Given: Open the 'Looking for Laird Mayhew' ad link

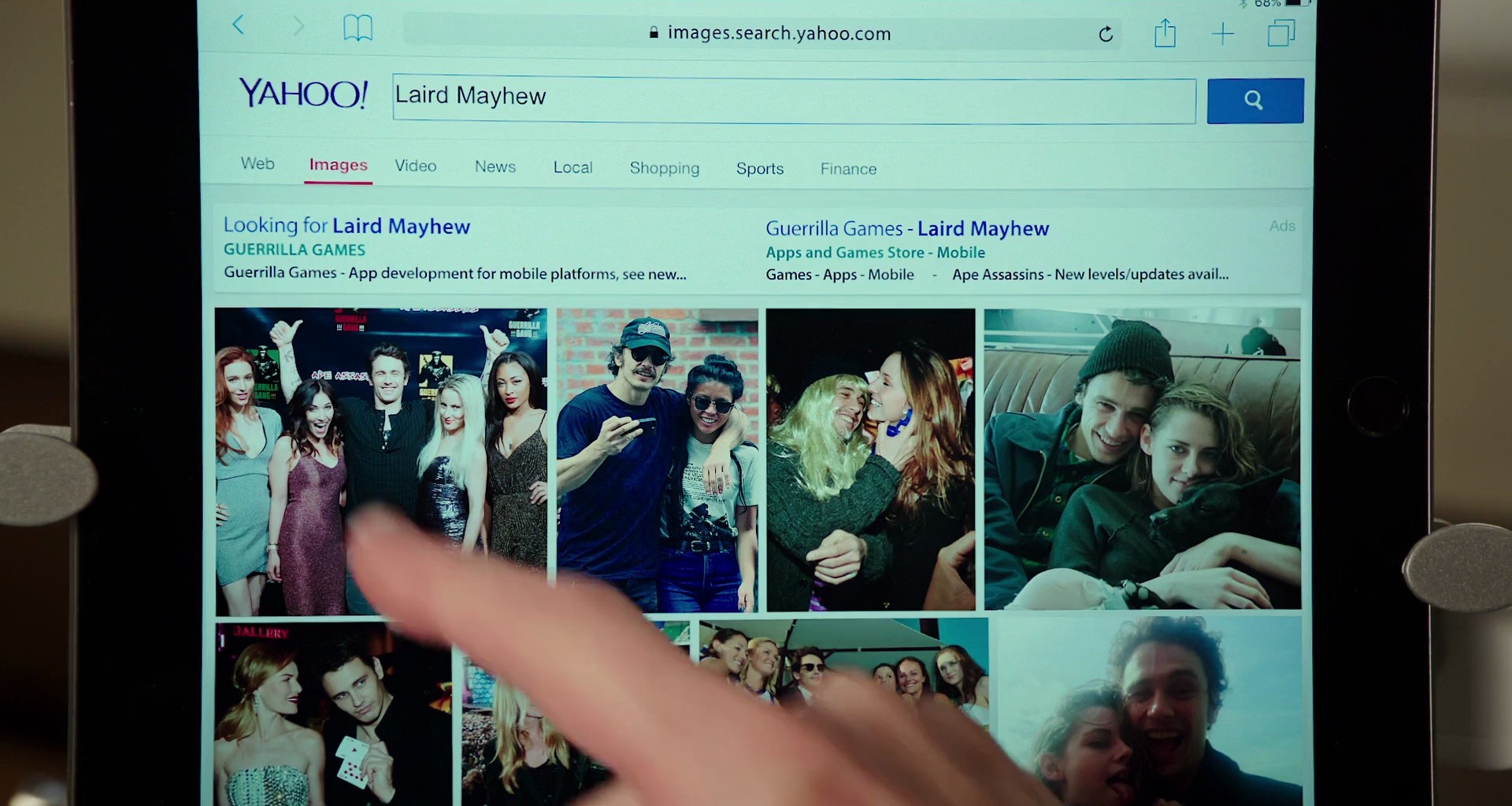Looking at the screenshot, I should 346,226.
